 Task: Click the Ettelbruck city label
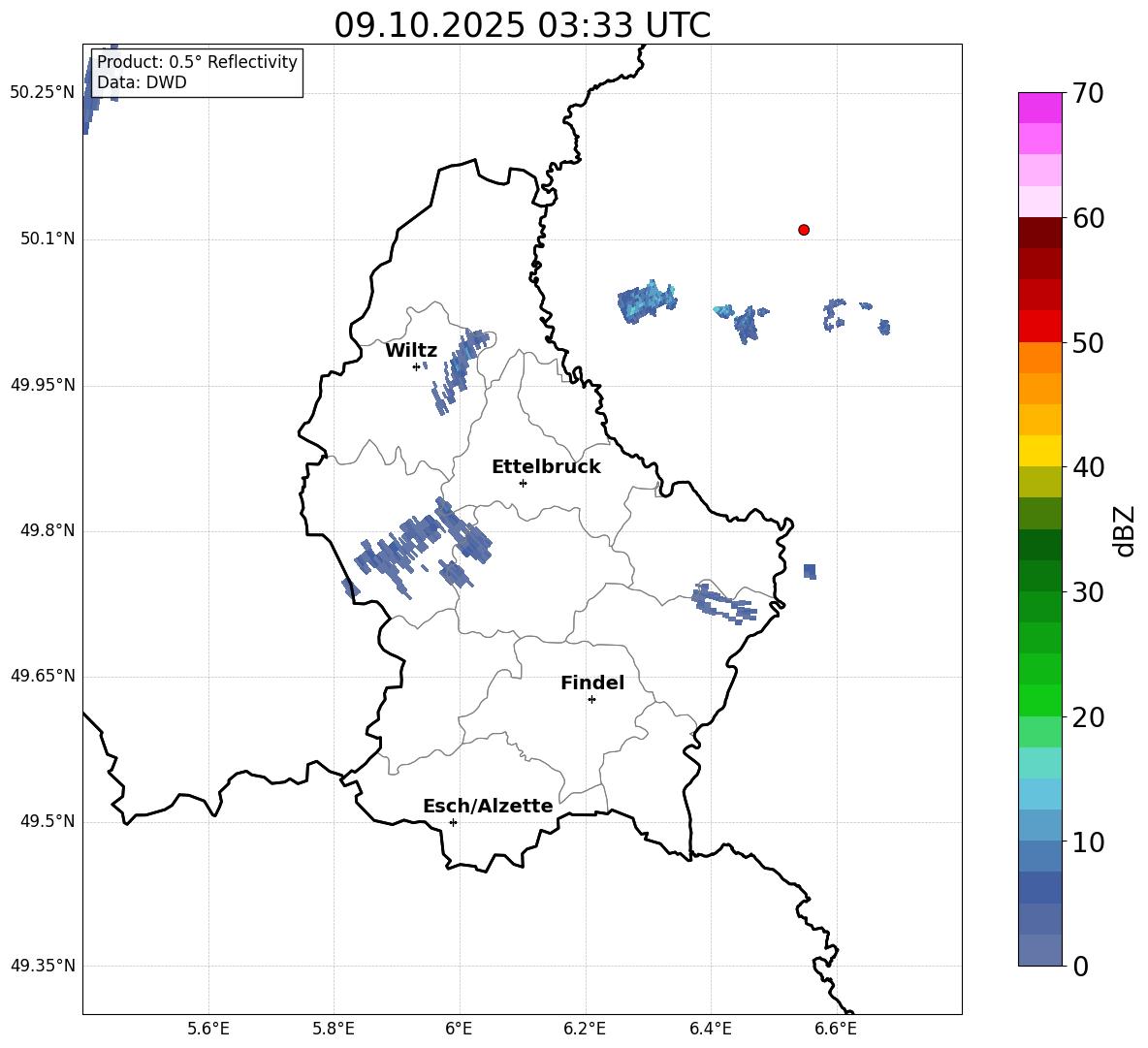546,467
